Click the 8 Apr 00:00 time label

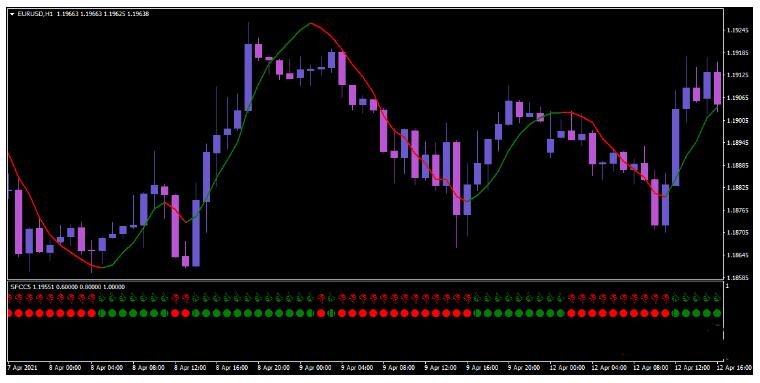[x=65, y=368]
